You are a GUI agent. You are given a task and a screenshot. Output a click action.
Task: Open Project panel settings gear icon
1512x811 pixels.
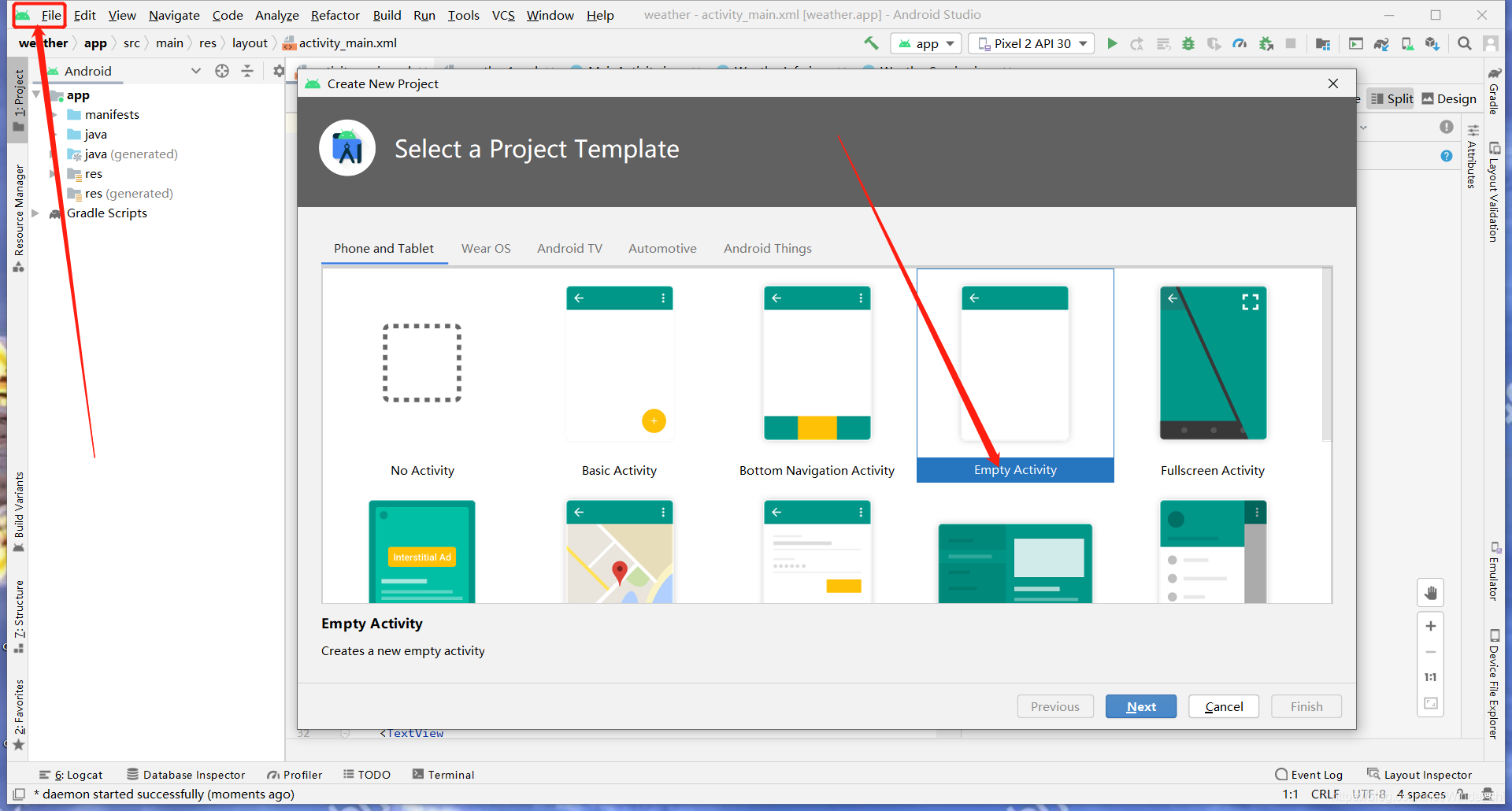click(x=278, y=71)
